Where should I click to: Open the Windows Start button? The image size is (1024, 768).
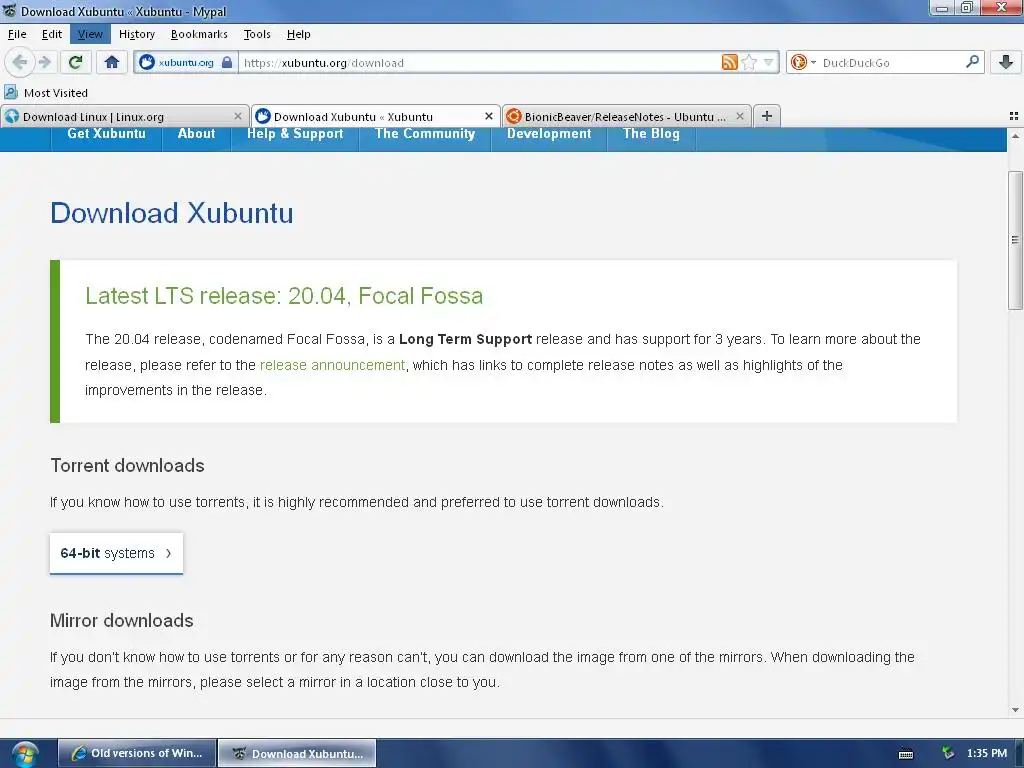[x=25, y=754]
